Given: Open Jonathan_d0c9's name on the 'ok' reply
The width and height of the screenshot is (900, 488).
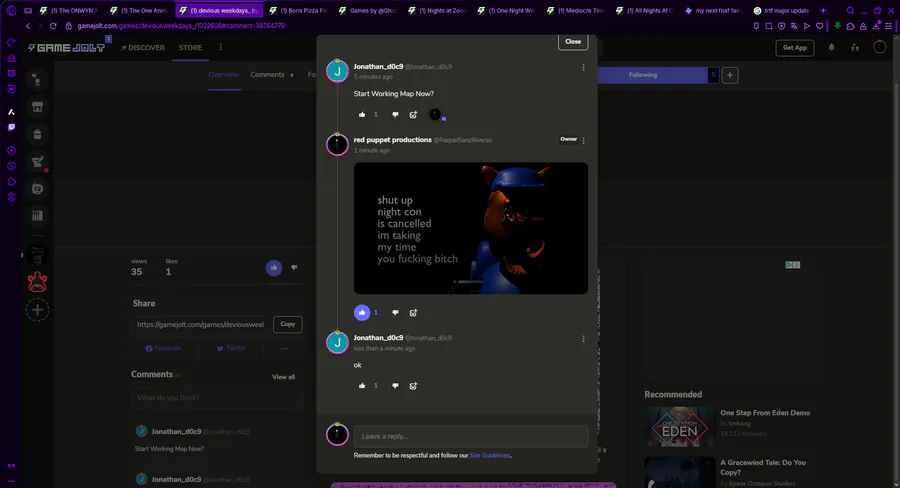Looking at the screenshot, I should 378,338.
